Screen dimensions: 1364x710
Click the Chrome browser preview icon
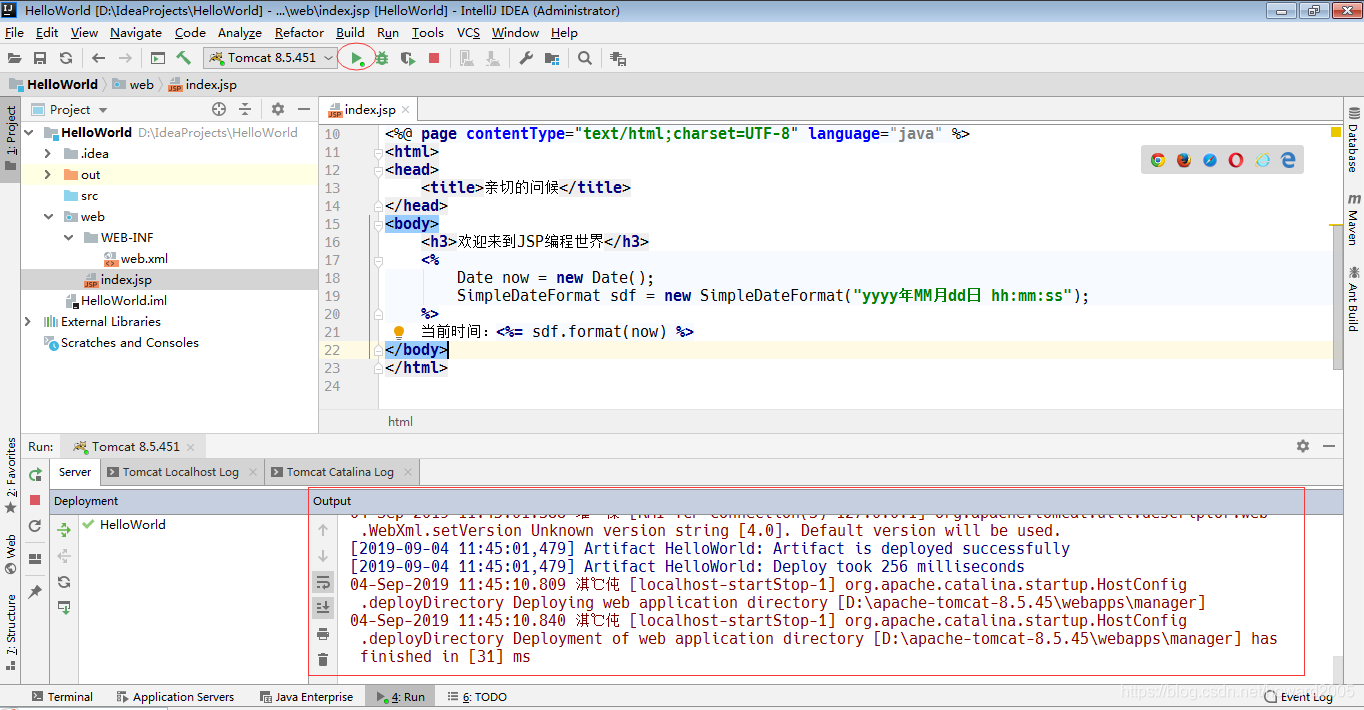pos(1158,160)
